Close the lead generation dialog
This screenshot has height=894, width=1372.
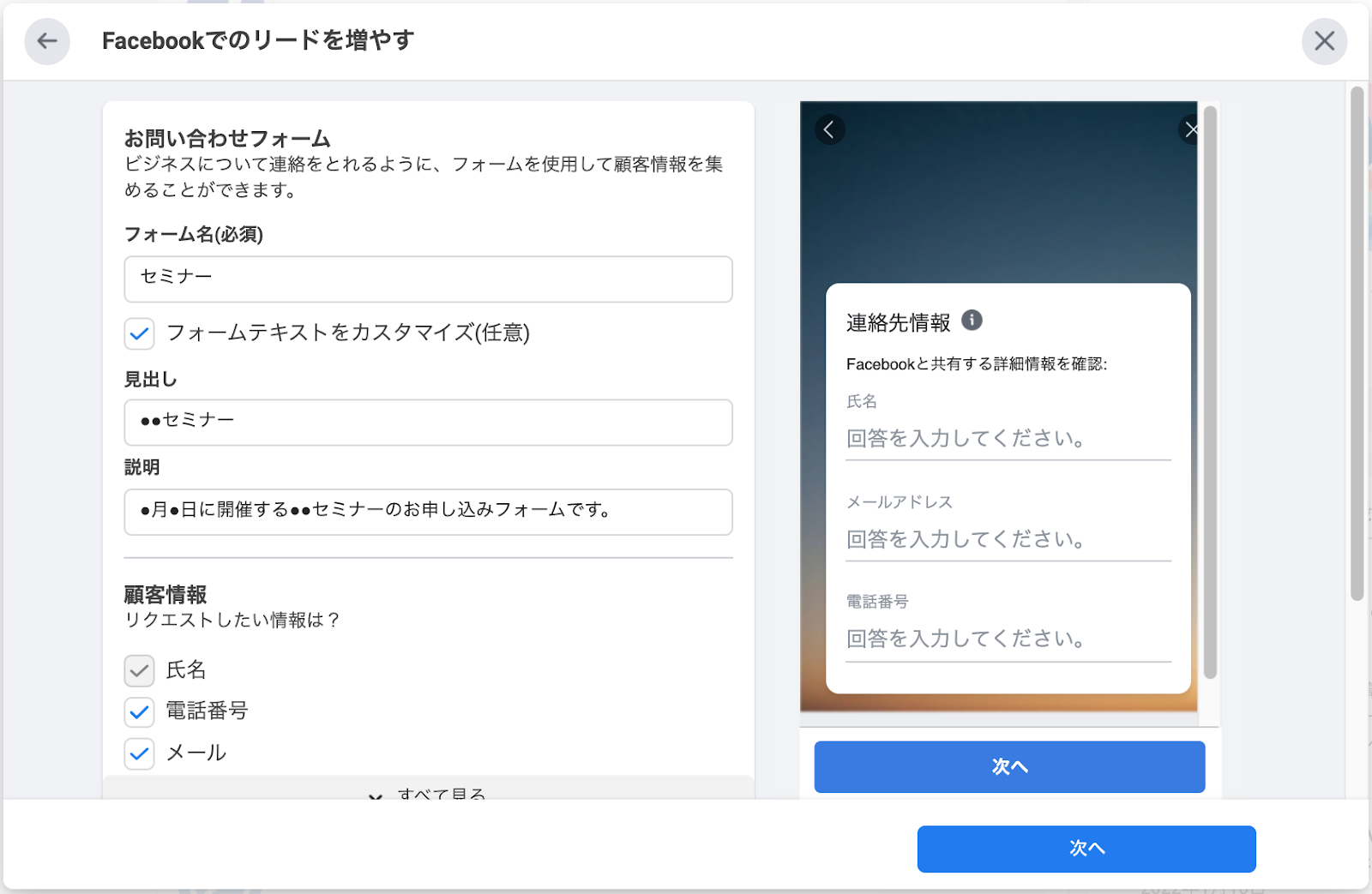tap(1324, 41)
